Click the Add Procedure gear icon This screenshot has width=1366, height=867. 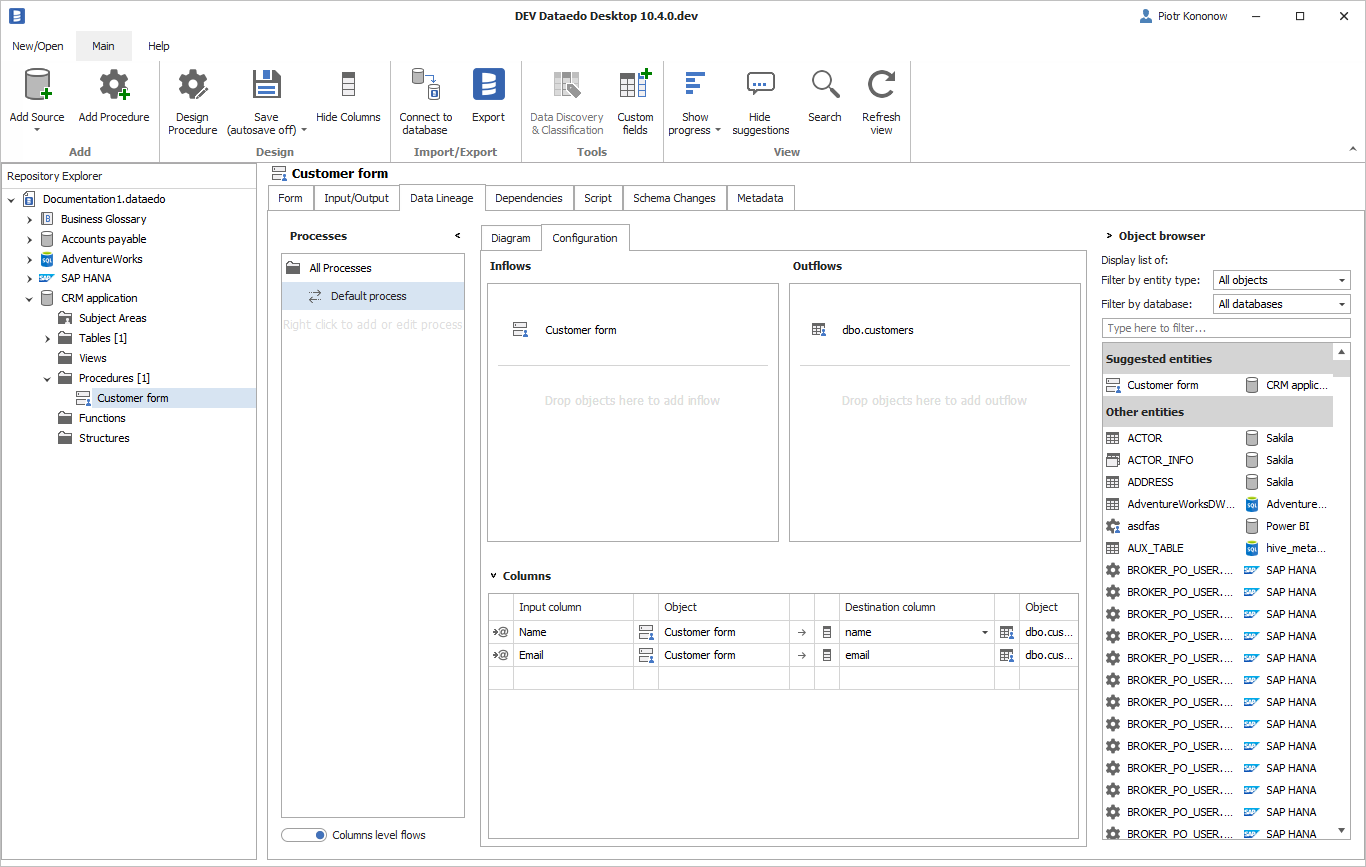[x=114, y=86]
